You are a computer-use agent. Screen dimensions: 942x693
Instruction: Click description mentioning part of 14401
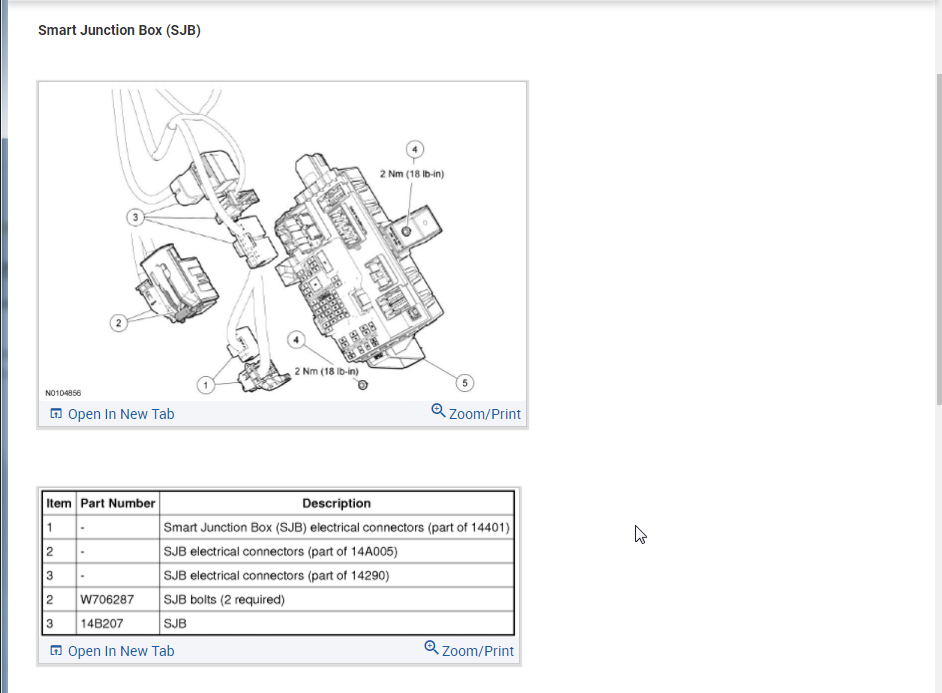click(336, 527)
